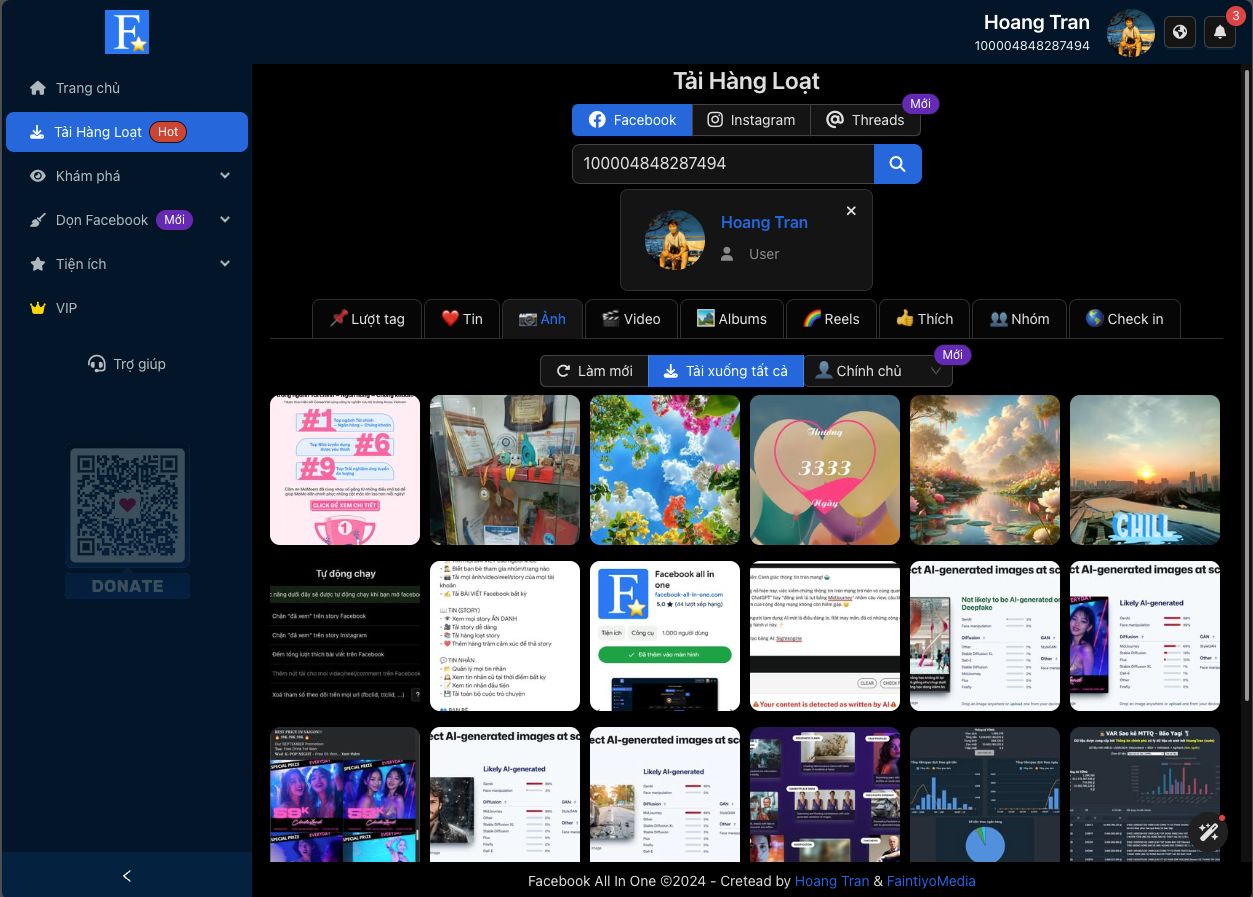Open the Lượt tag tab
The image size is (1253, 897).
tap(367, 319)
